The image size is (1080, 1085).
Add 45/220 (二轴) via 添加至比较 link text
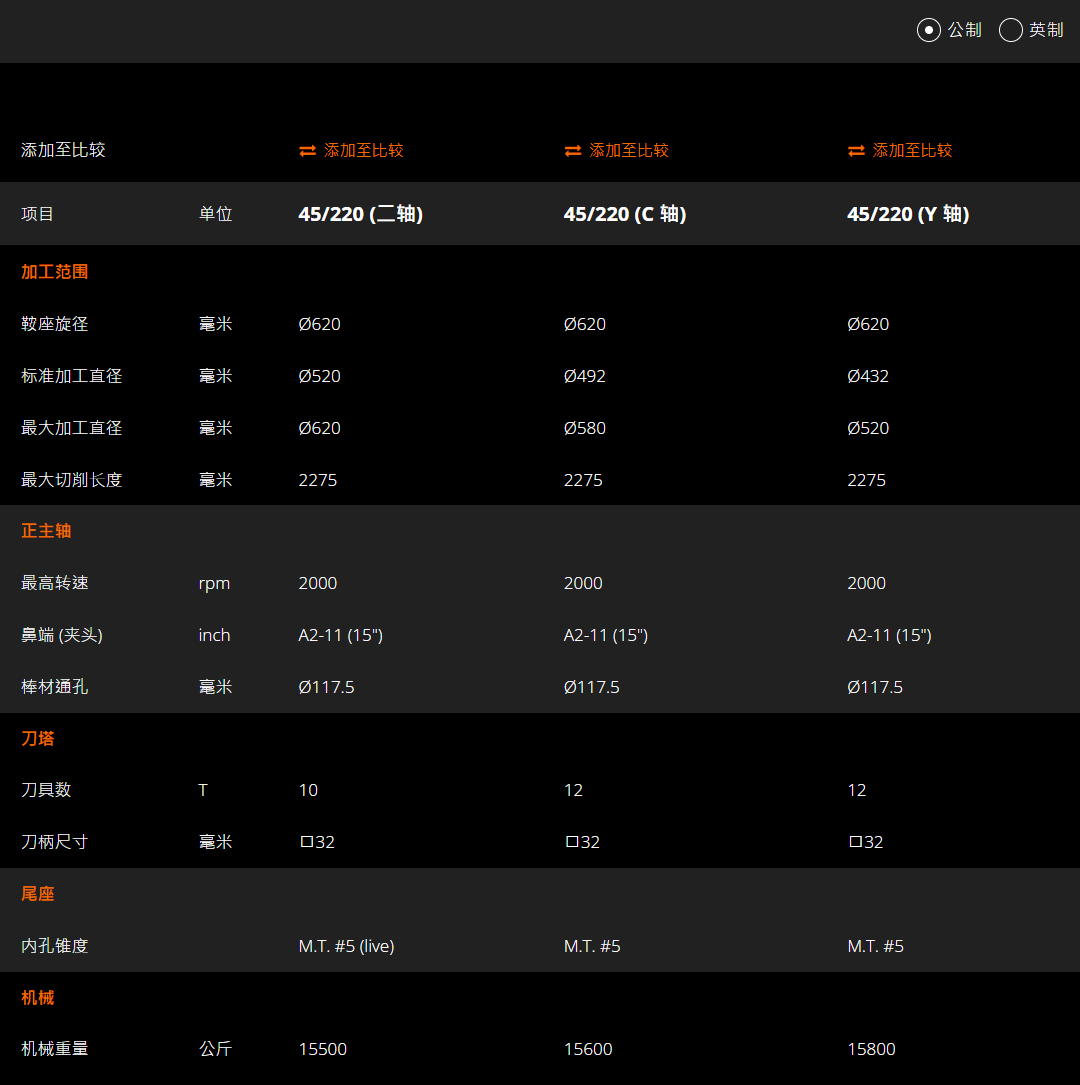coord(364,151)
